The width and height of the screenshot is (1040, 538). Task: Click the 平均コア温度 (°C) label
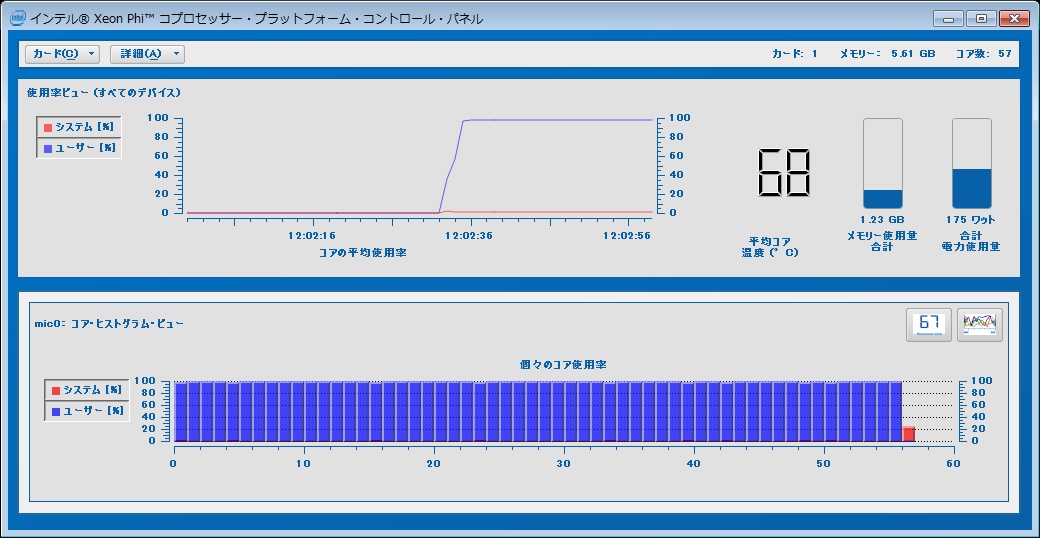click(x=770, y=247)
